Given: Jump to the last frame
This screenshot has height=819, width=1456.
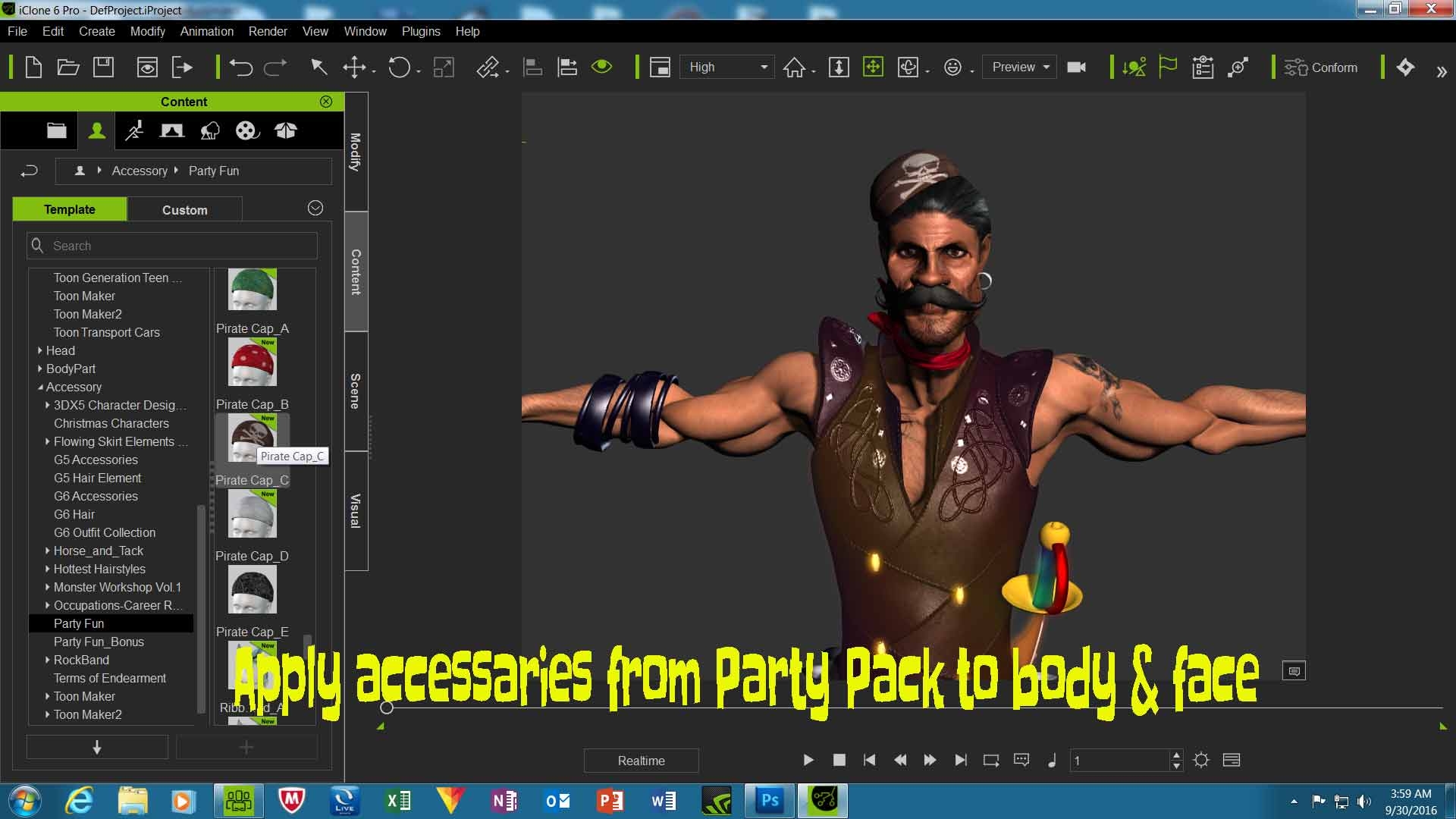Looking at the screenshot, I should [x=961, y=760].
